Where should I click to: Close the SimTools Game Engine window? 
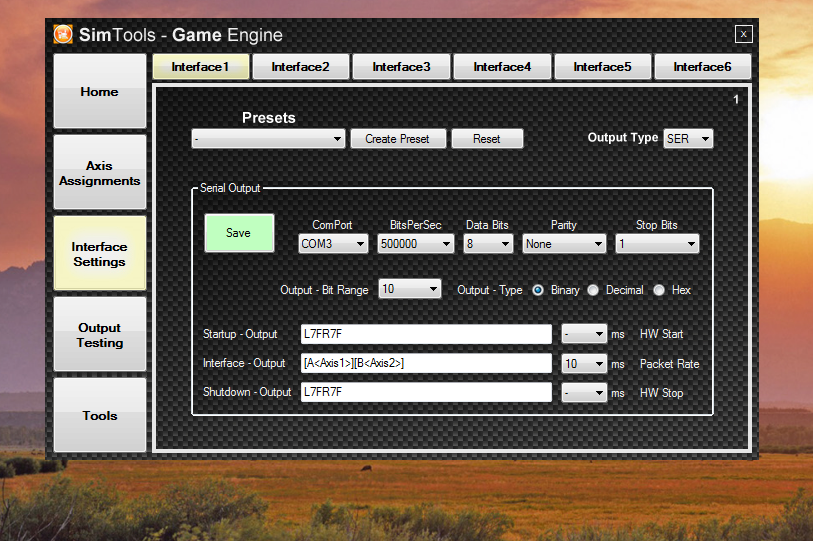744,34
